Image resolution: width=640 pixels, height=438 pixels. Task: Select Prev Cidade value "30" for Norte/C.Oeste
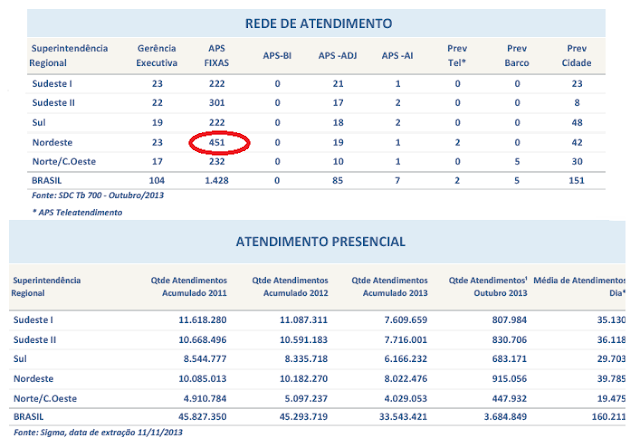577,162
